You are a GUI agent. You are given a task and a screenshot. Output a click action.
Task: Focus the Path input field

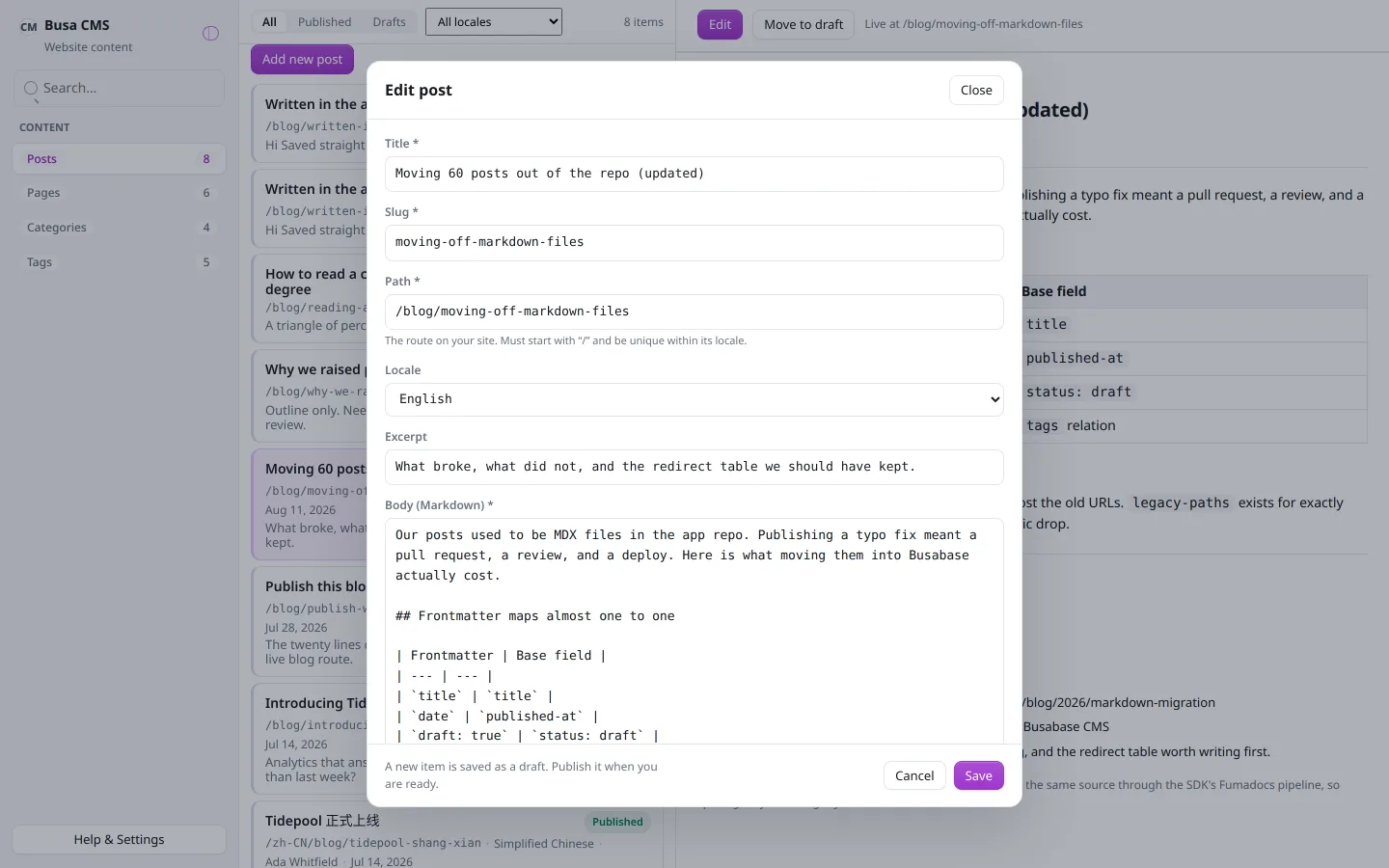694,312
